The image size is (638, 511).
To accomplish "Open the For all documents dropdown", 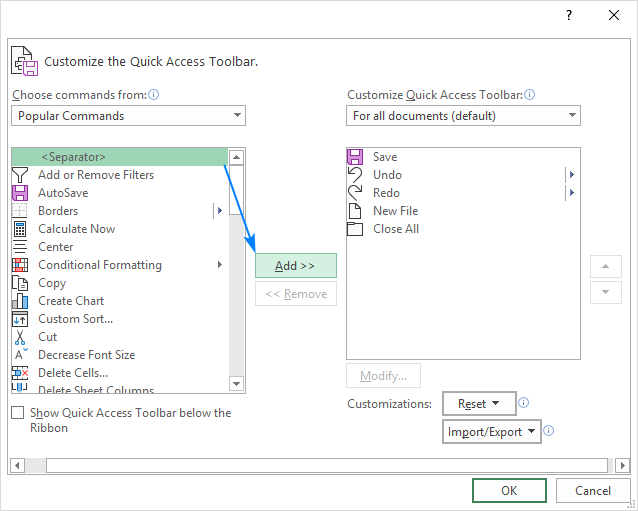I will [463, 116].
